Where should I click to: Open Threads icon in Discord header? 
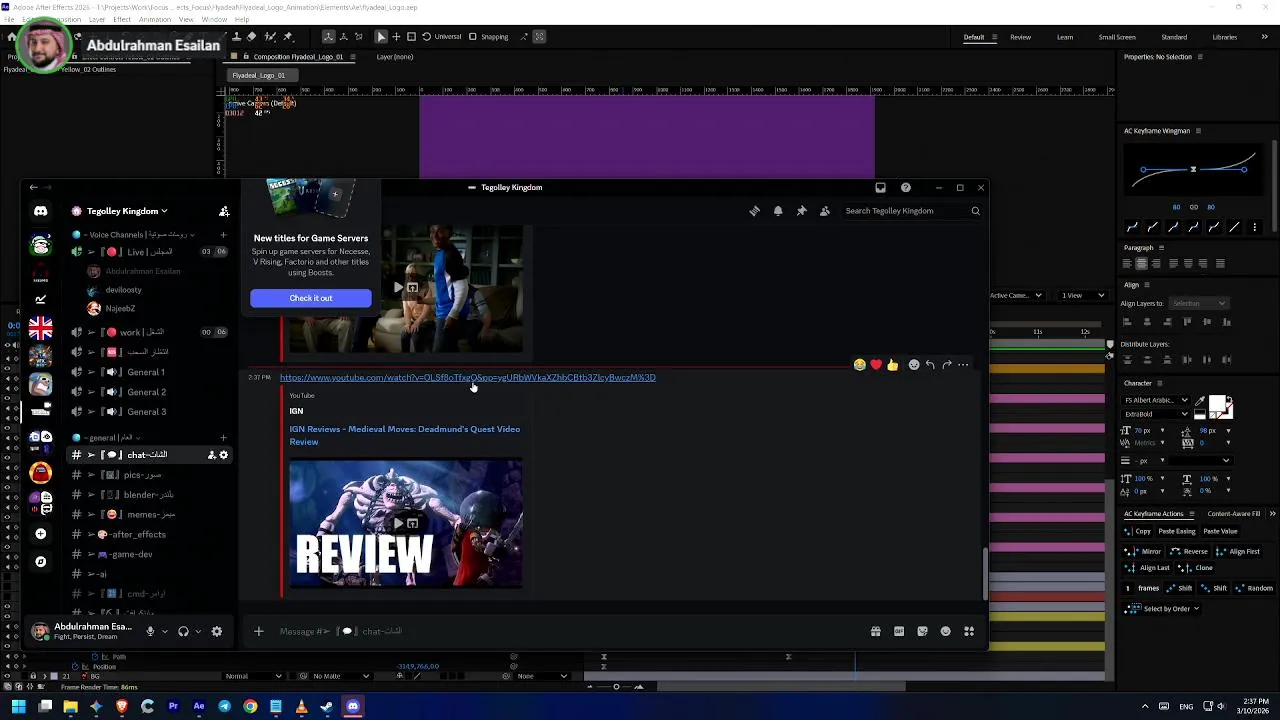click(755, 211)
